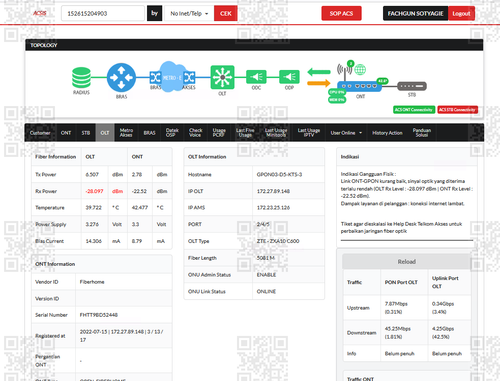The width and height of the screenshot is (500, 381).
Task: Click the blue BRAS router icon
Action: pos(121,78)
